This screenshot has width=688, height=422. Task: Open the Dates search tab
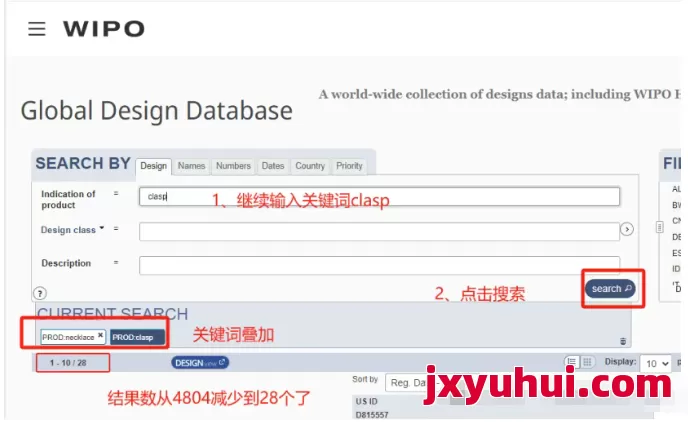273,166
